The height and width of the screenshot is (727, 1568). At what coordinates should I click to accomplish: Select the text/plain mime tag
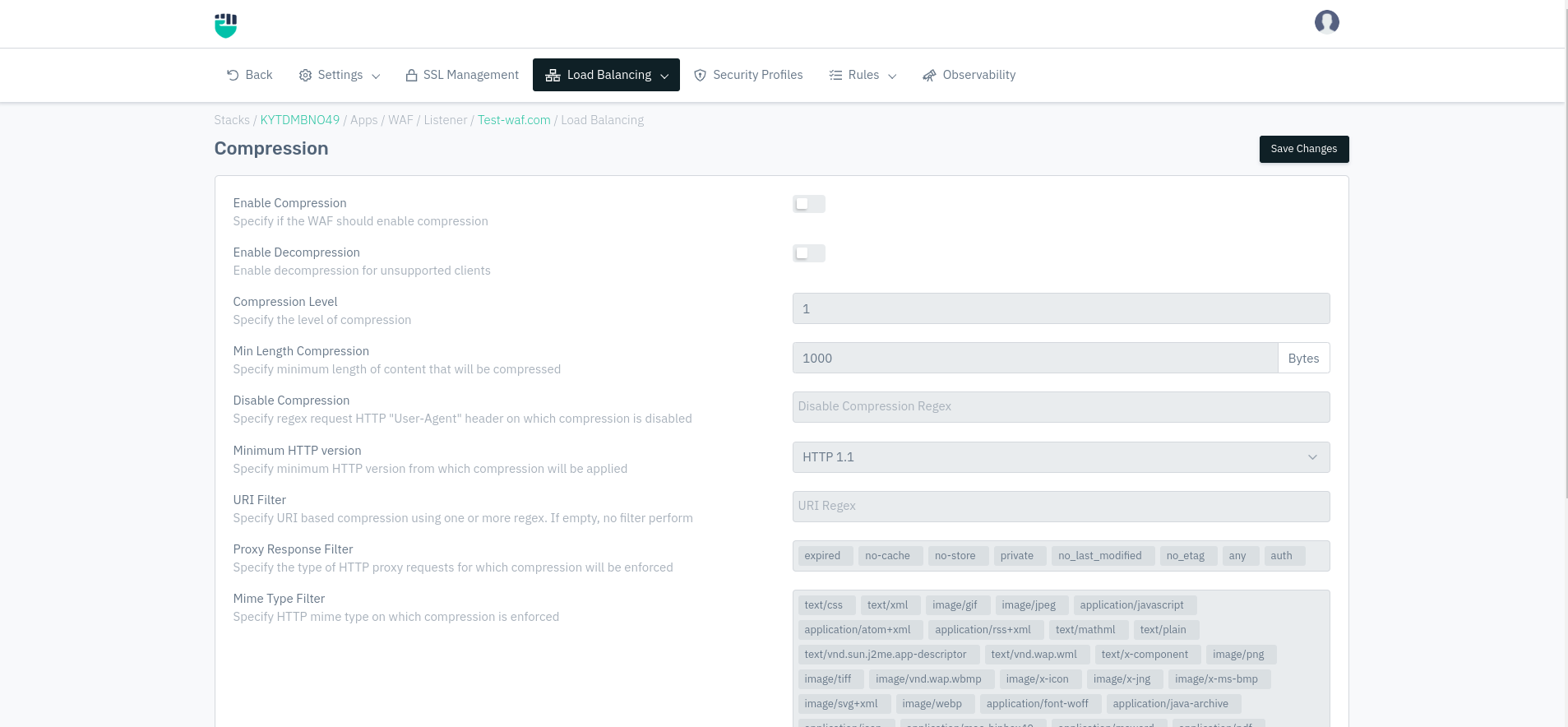pos(1166,630)
